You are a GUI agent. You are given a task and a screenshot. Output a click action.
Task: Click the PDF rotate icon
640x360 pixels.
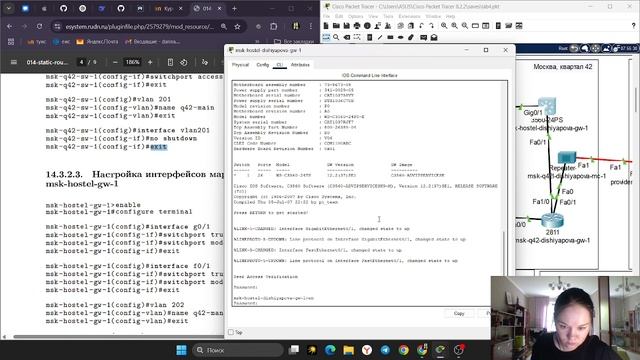click(x=184, y=62)
